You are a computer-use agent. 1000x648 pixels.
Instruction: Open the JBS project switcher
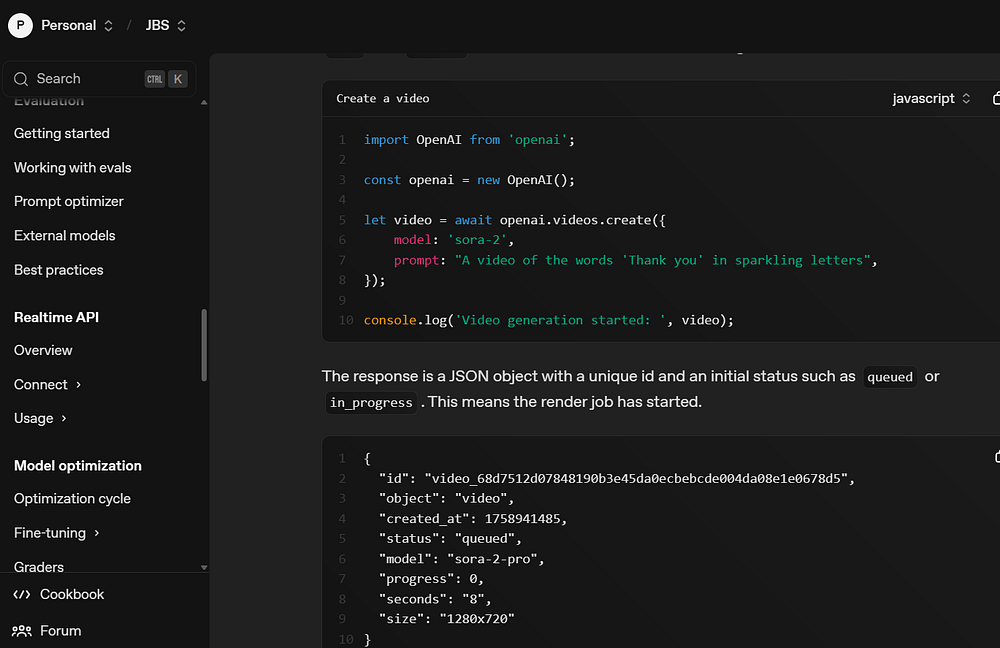165,26
